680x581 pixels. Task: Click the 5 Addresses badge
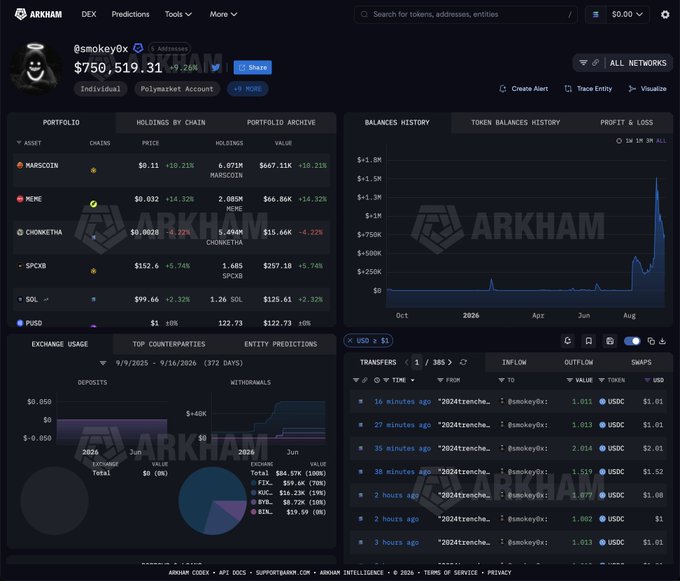click(x=170, y=49)
